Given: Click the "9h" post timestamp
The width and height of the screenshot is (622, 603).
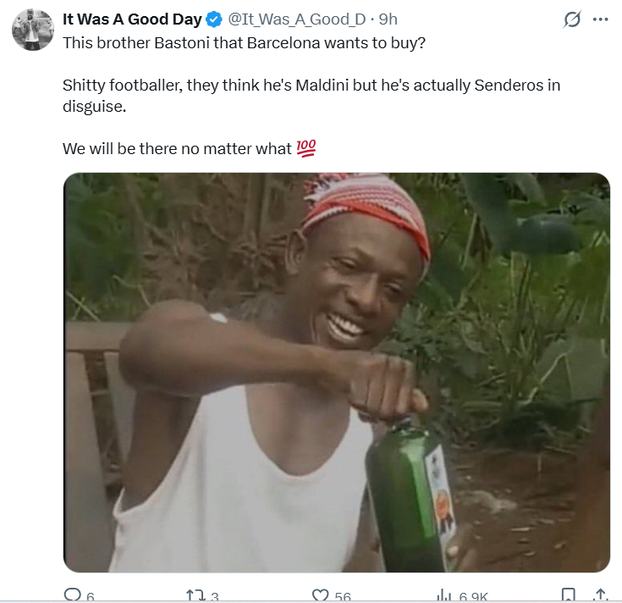Looking at the screenshot, I should [x=387, y=19].
